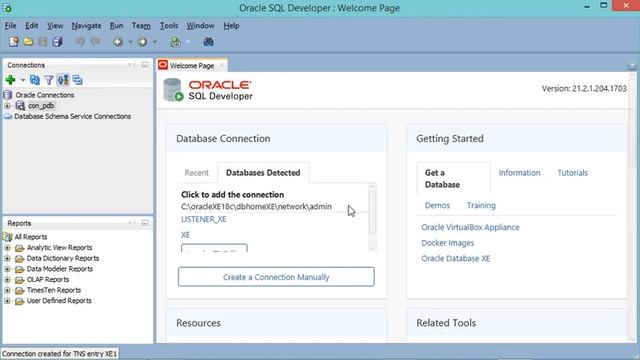Screen dimensions: 640x360
Task: Click the funnel Filter icon in Connections
Action: pyautogui.click(x=49, y=80)
